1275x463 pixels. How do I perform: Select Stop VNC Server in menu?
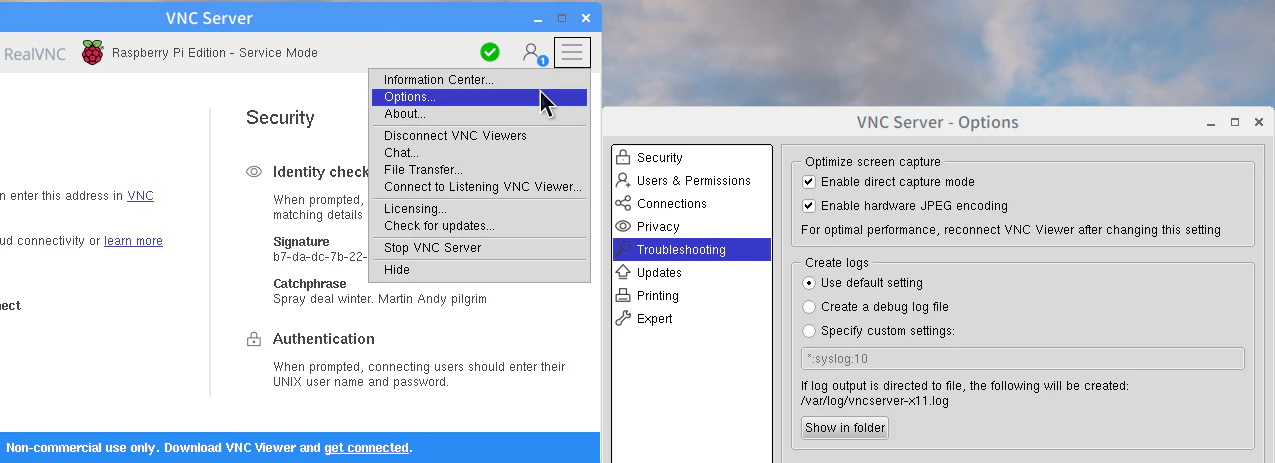coord(479,248)
